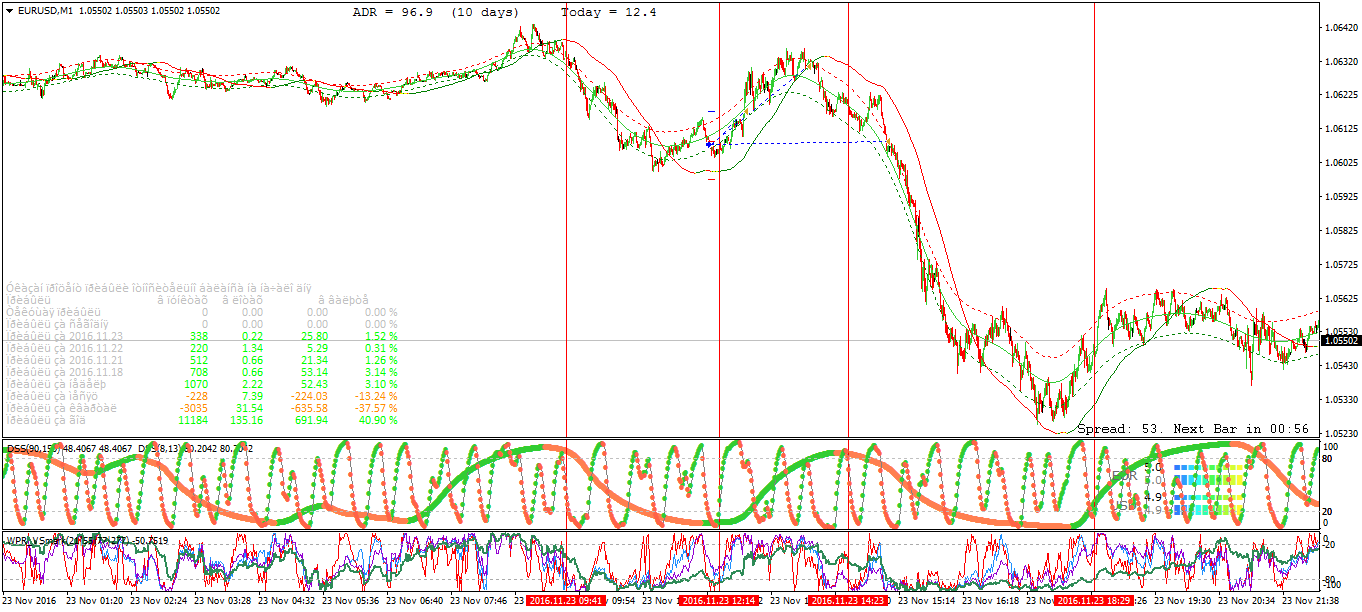Select the blue trade entry arrow marker
Image resolution: width=1362 pixels, height=612 pixels.
click(709, 144)
